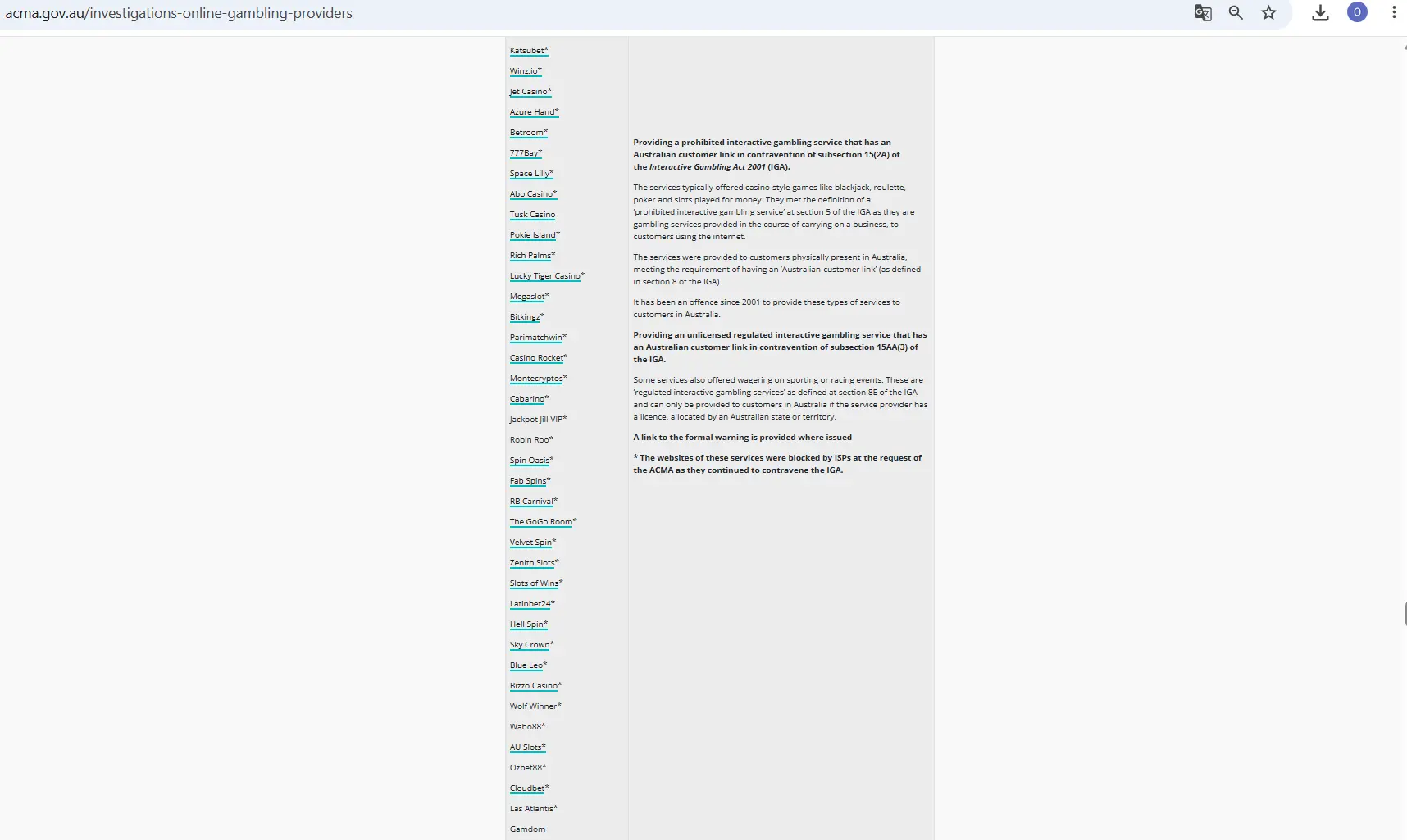Open the profile avatar icon
This screenshot has height=840, width=1407.
(1357, 12)
